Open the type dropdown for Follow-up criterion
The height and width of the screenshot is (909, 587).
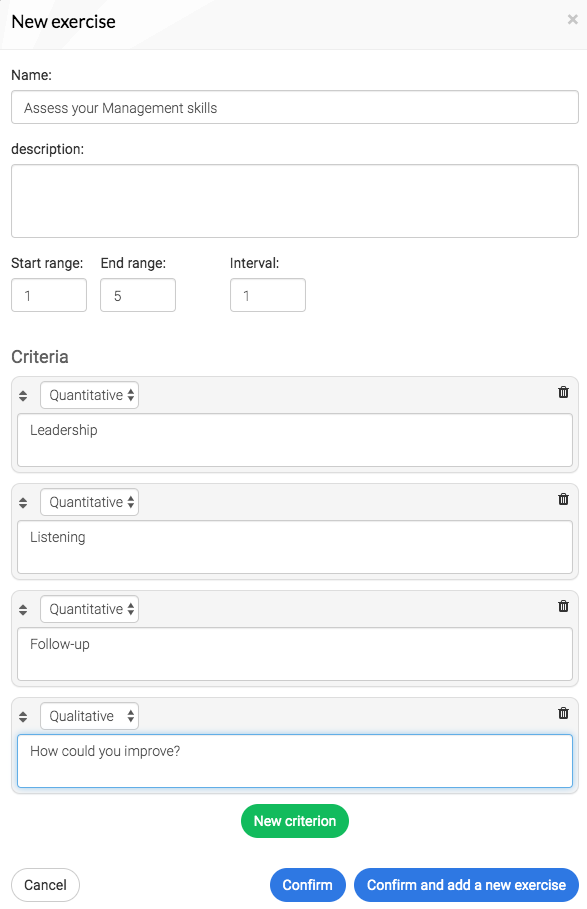(89, 609)
